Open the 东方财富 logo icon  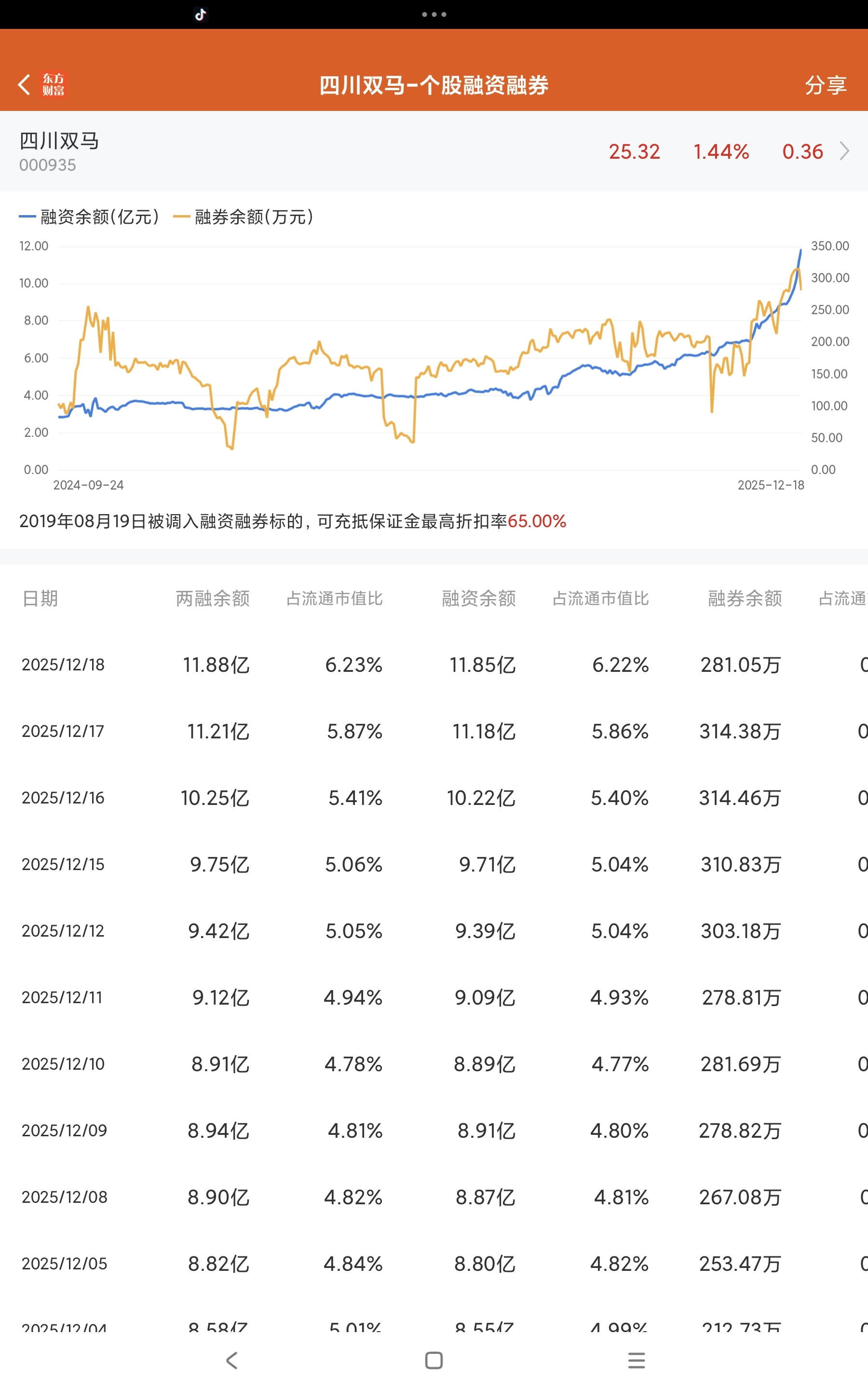point(54,84)
